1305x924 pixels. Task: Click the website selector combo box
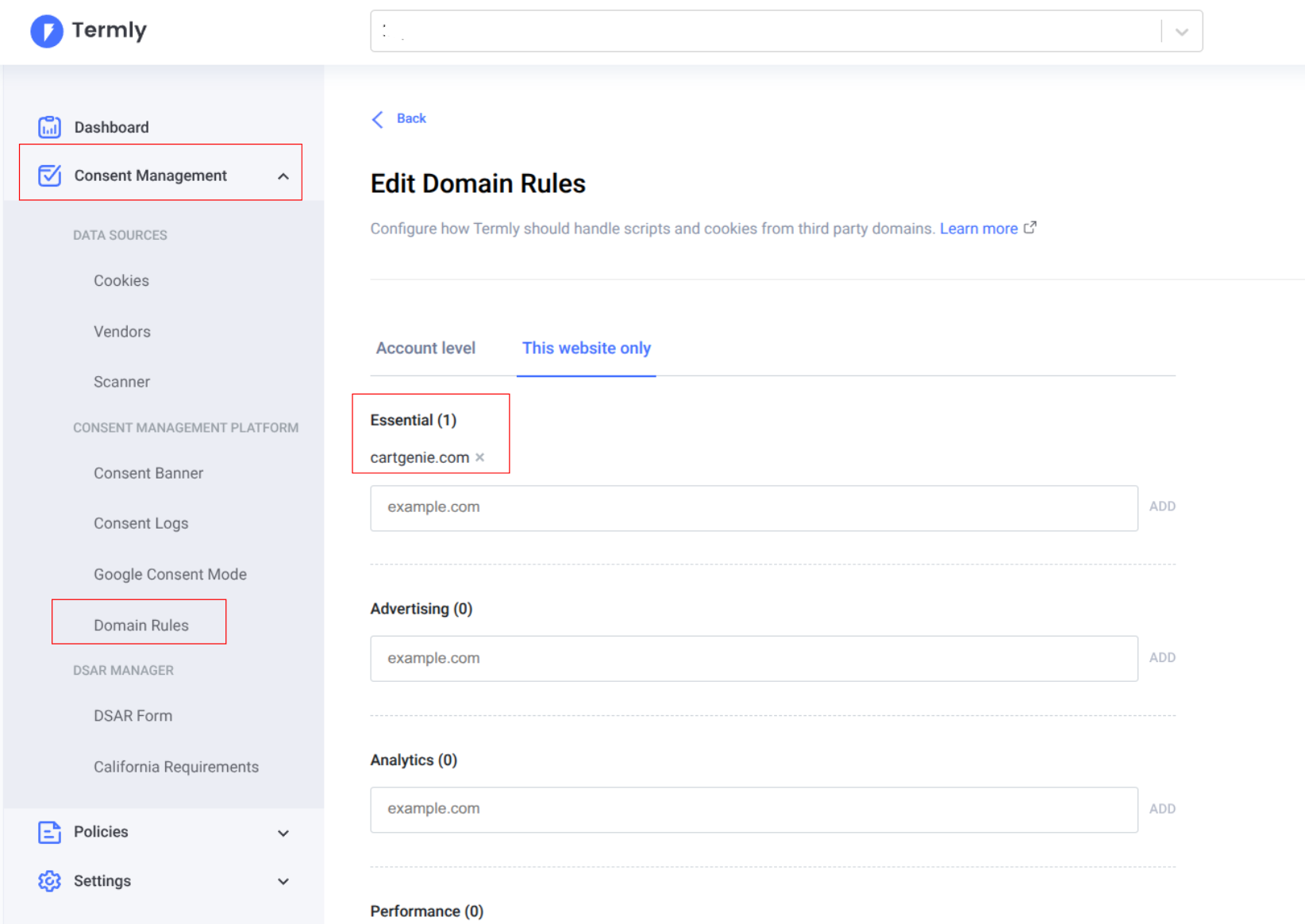[x=786, y=31]
